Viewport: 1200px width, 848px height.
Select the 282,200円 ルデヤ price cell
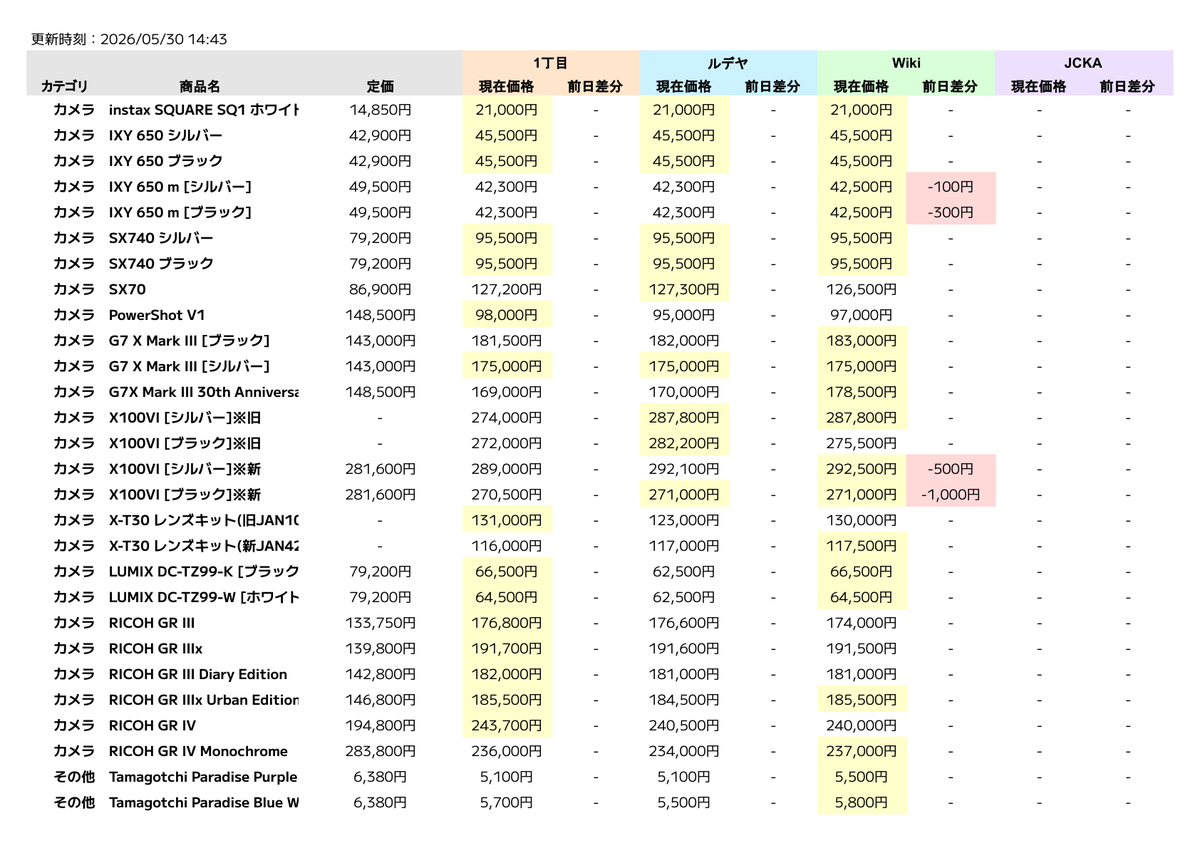click(x=684, y=443)
